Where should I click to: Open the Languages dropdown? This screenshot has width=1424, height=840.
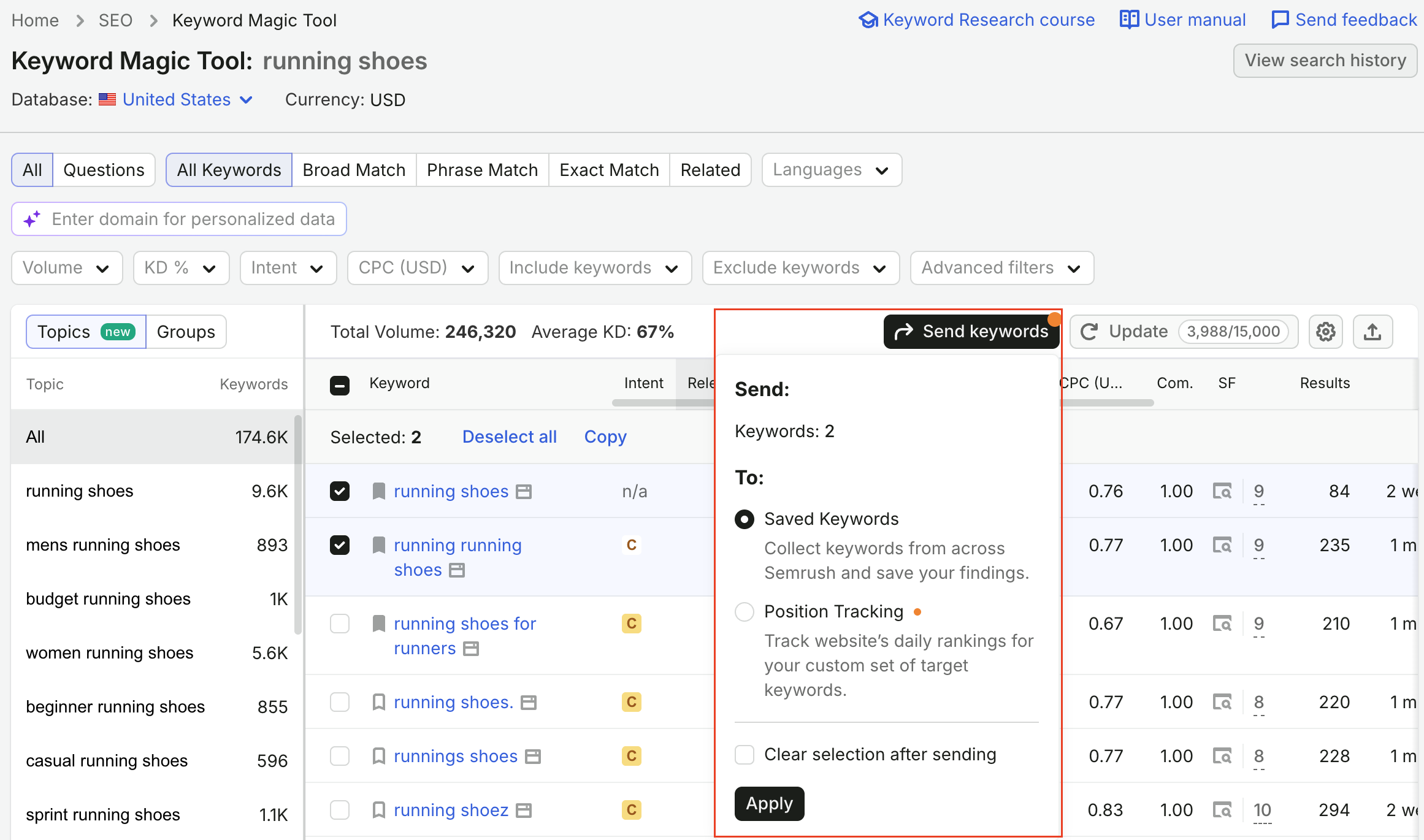[x=832, y=170]
